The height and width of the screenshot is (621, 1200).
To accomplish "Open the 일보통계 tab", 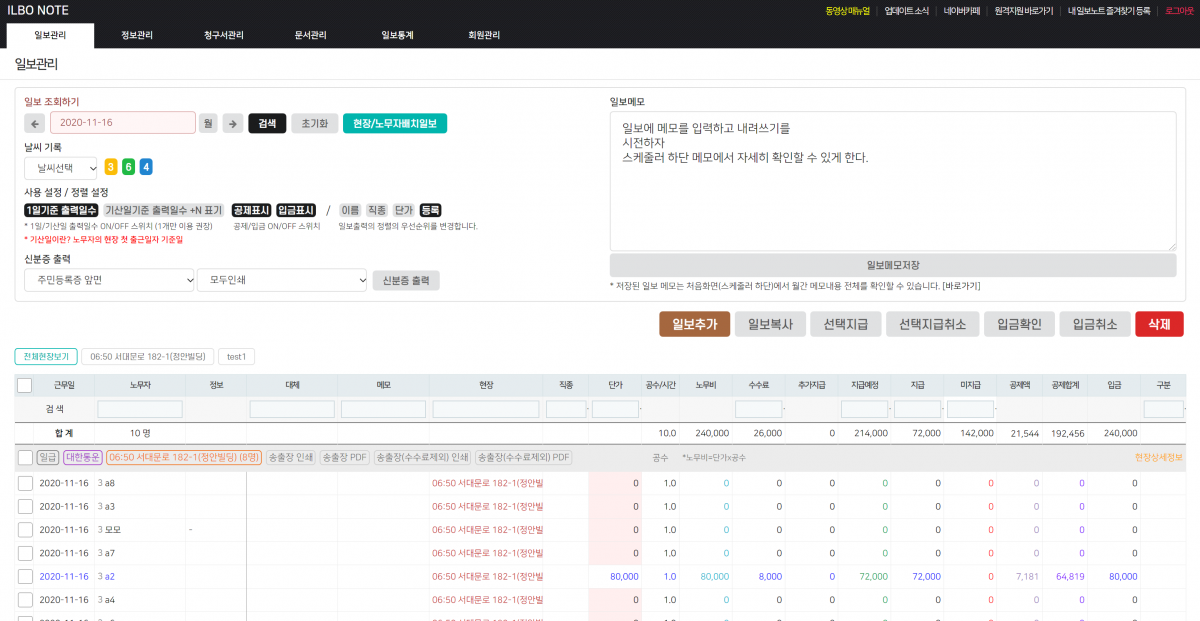I will (397, 35).
